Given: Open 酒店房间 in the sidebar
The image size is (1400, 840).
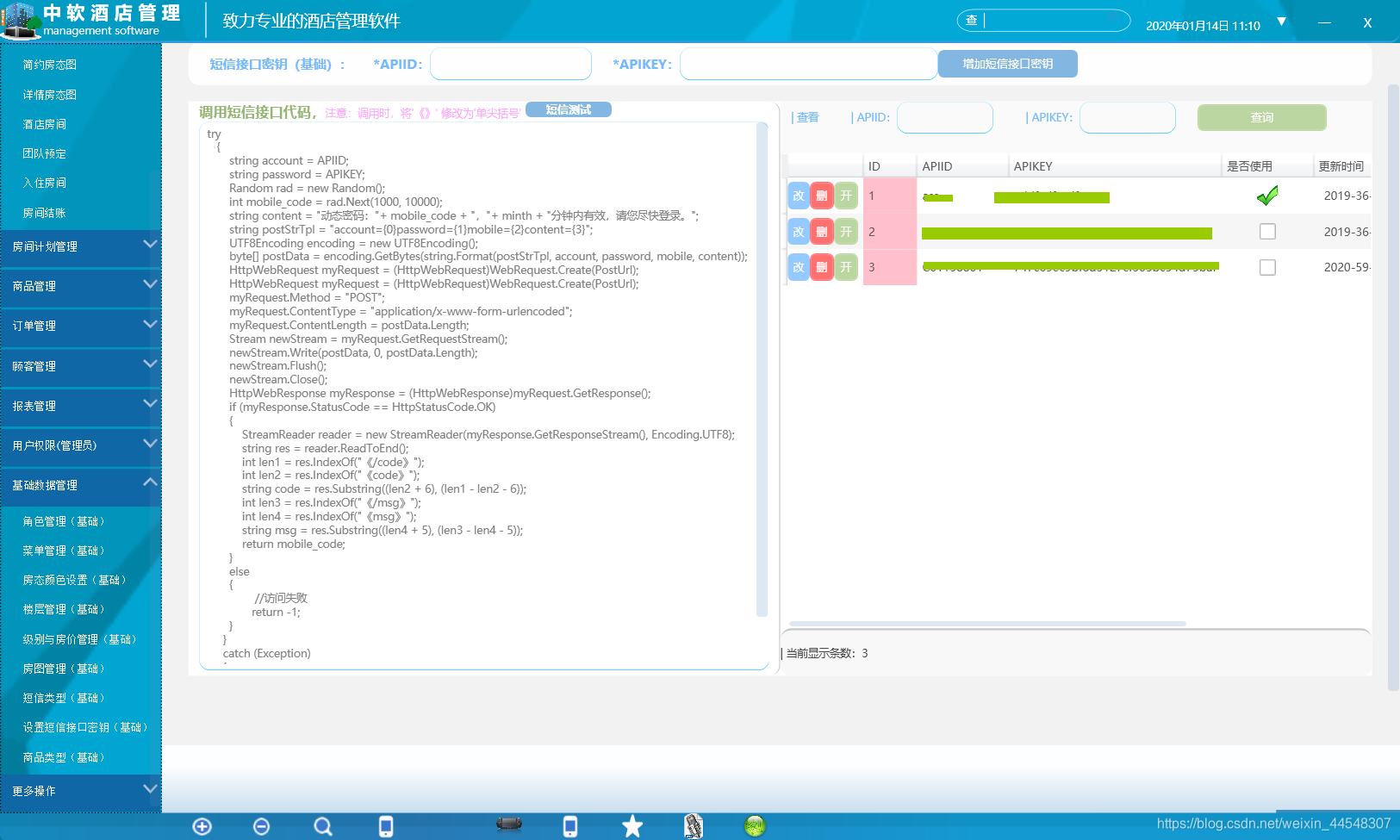Looking at the screenshot, I should tap(44, 124).
